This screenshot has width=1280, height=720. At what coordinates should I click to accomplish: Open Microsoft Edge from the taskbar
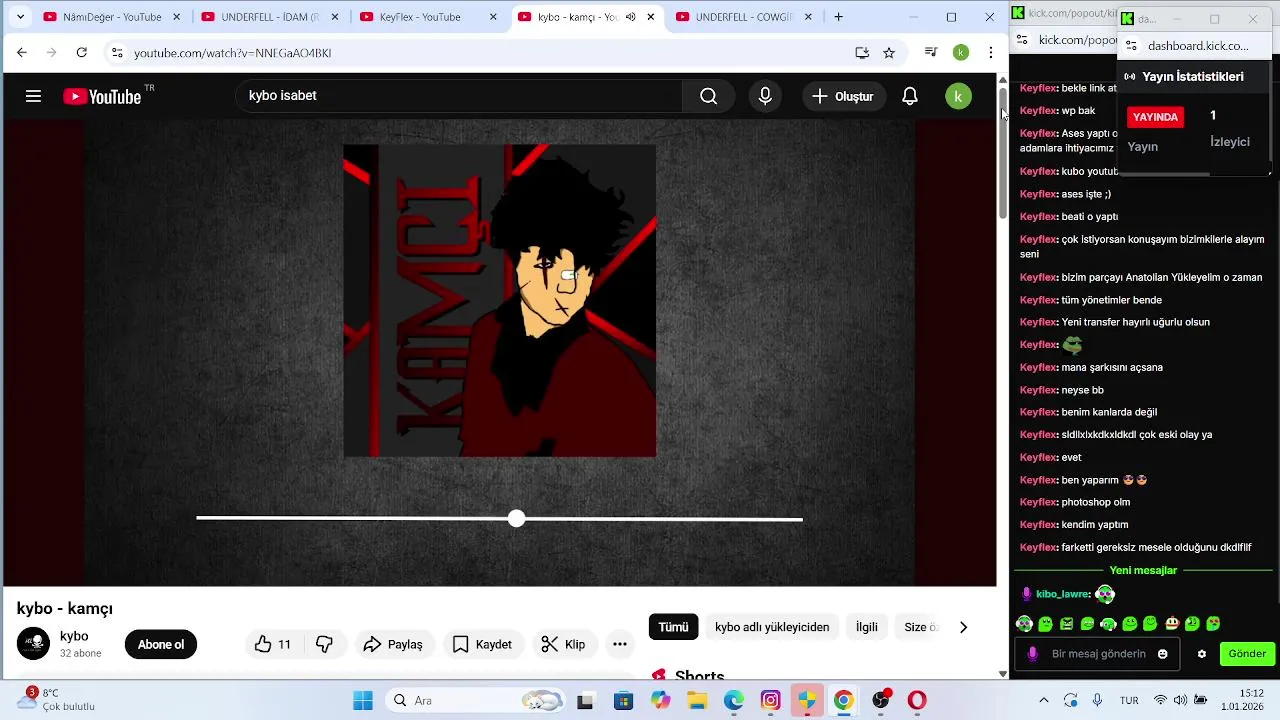pos(734,700)
